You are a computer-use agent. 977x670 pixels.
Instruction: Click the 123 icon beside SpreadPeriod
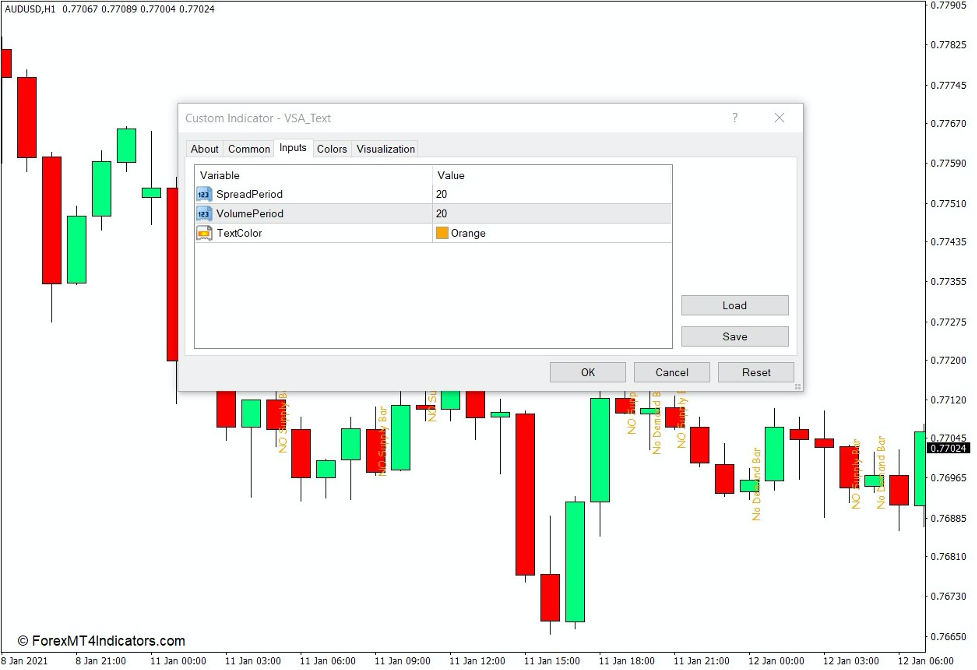click(x=204, y=194)
